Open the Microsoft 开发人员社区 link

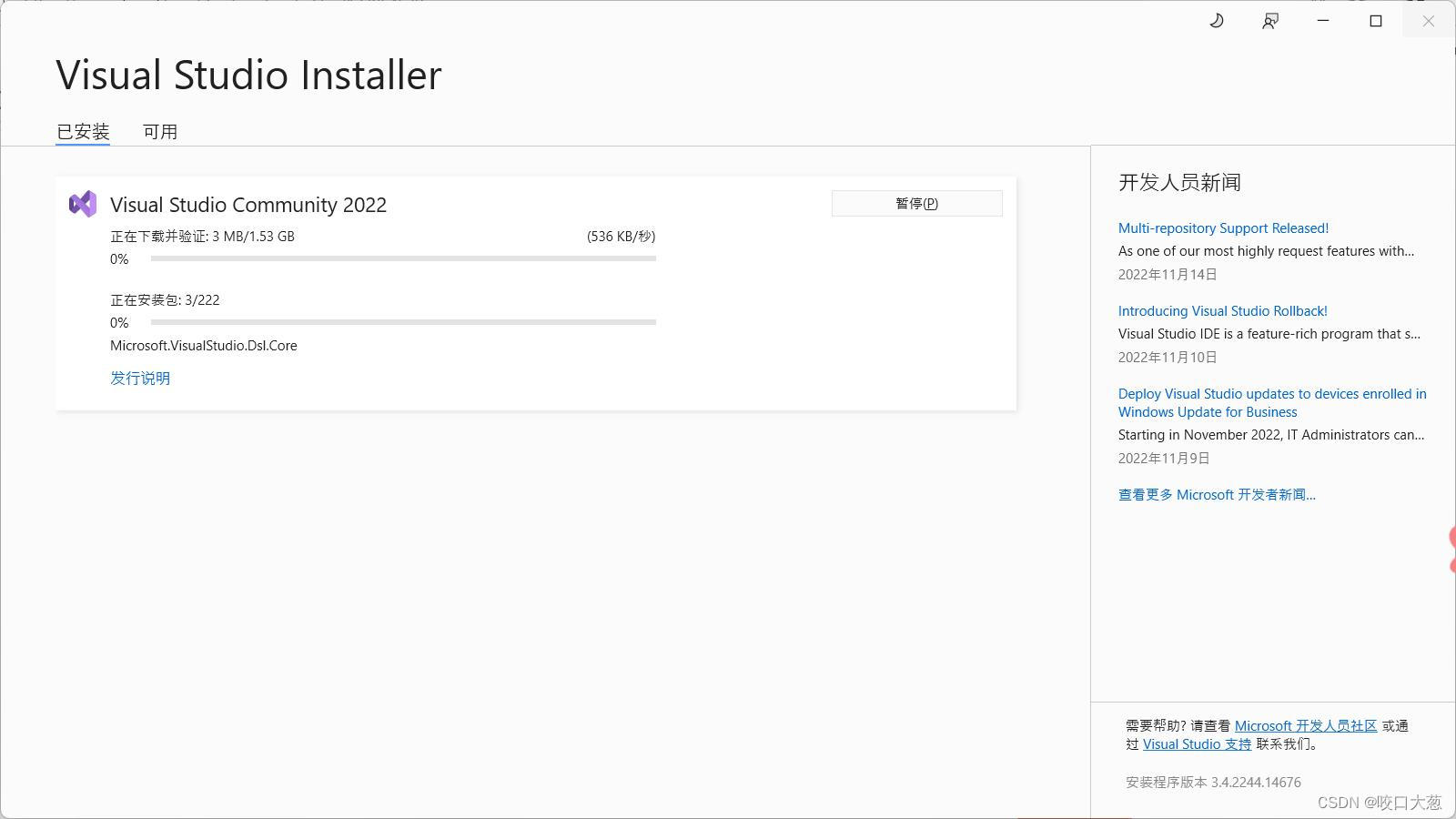pyautogui.click(x=1306, y=726)
